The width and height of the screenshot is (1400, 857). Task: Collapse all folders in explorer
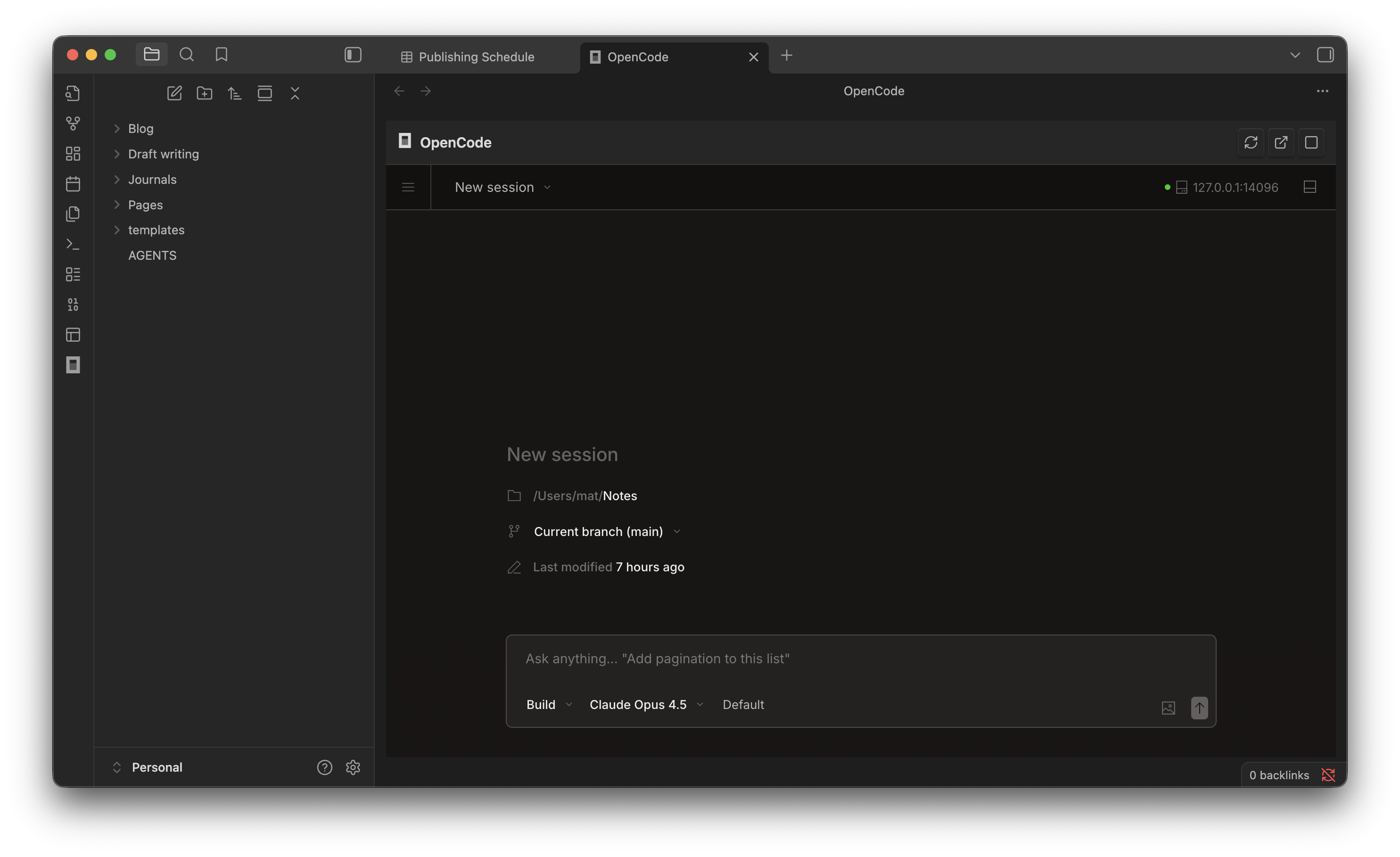pyautogui.click(x=295, y=93)
